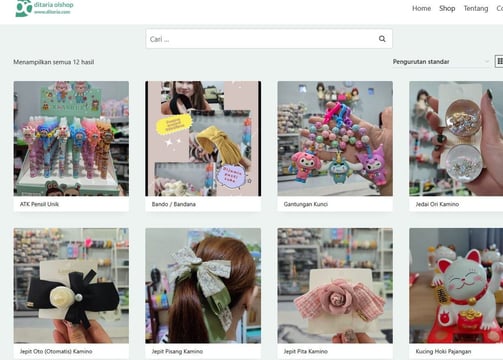Open Jepit Oto (Otomatis) Kamino product image
Viewport: 503px width, 360px height.
pos(71,286)
